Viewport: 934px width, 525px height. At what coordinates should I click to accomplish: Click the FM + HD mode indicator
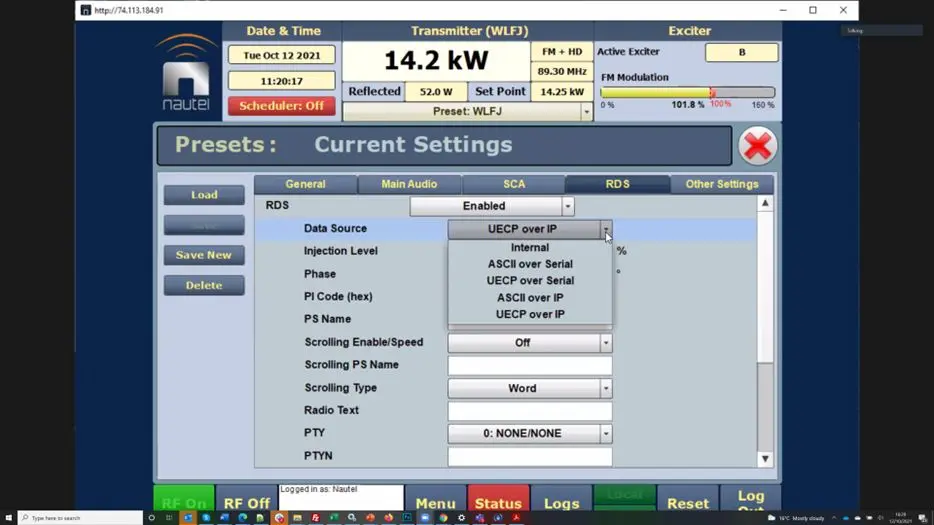[x=562, y=52]
